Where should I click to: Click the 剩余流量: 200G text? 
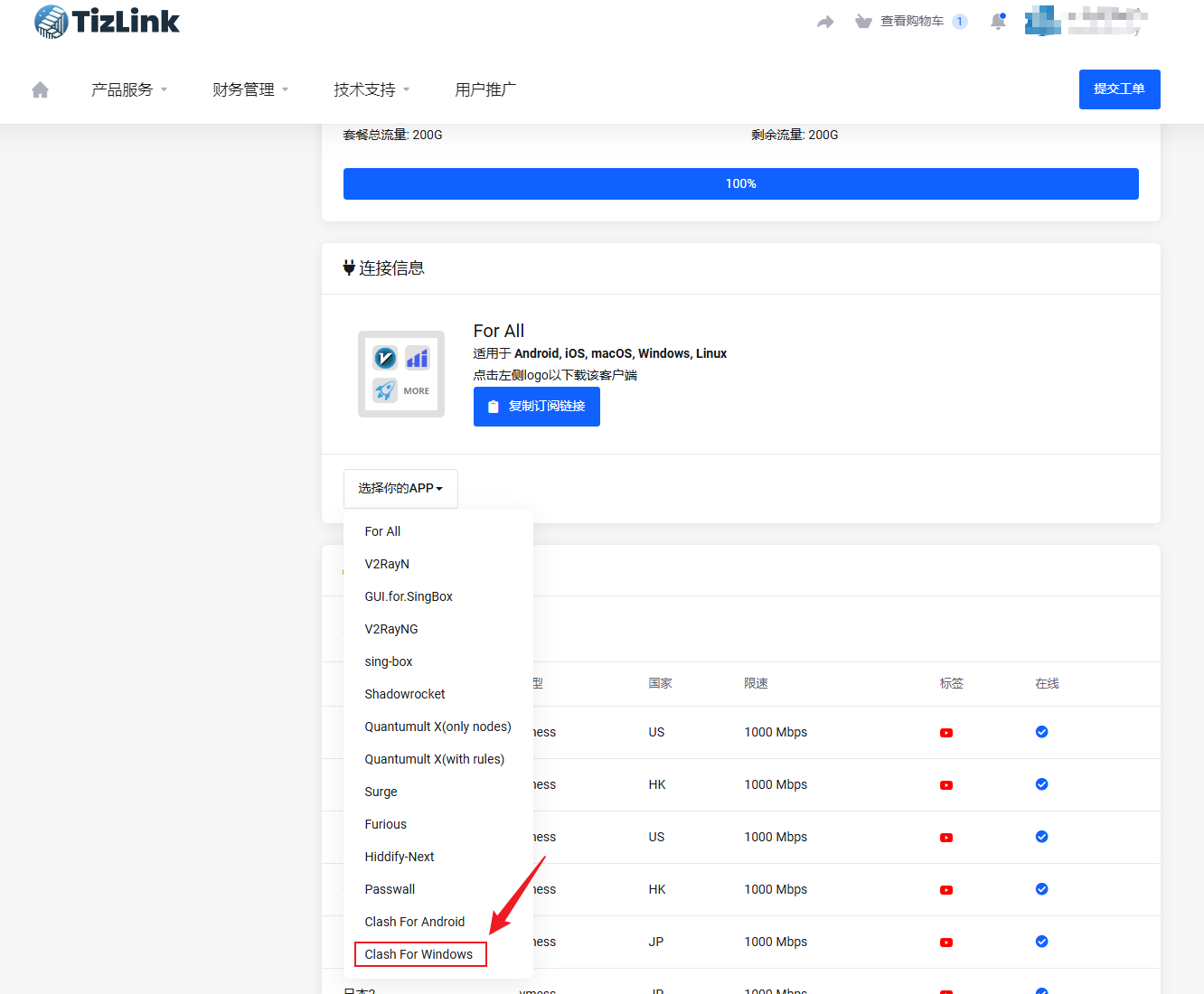point(795,135)
